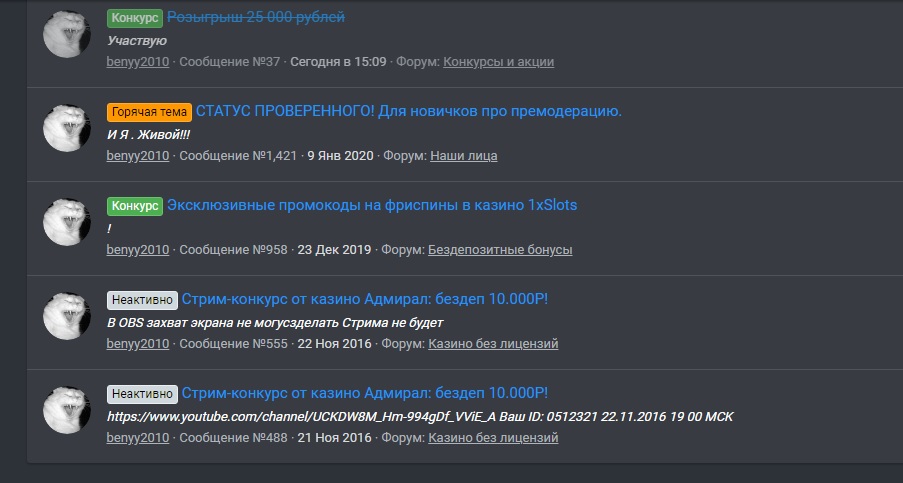Viewport: 903px width, 483px height.
Task: Open the Адмирал stream contest title above message №555
Action: tap(365, 299)
